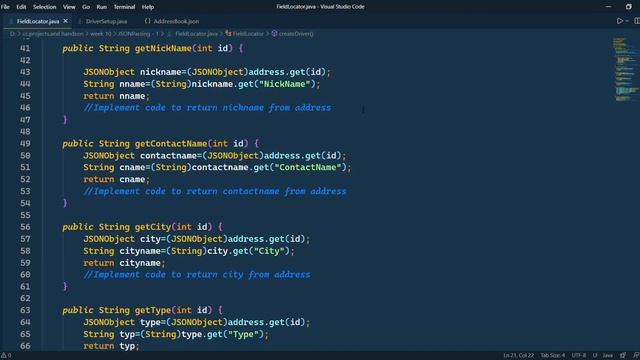Click 'getCity' method name on line 56
The width and height of the screenshot is (640, 360).
[x=153, y=227]
